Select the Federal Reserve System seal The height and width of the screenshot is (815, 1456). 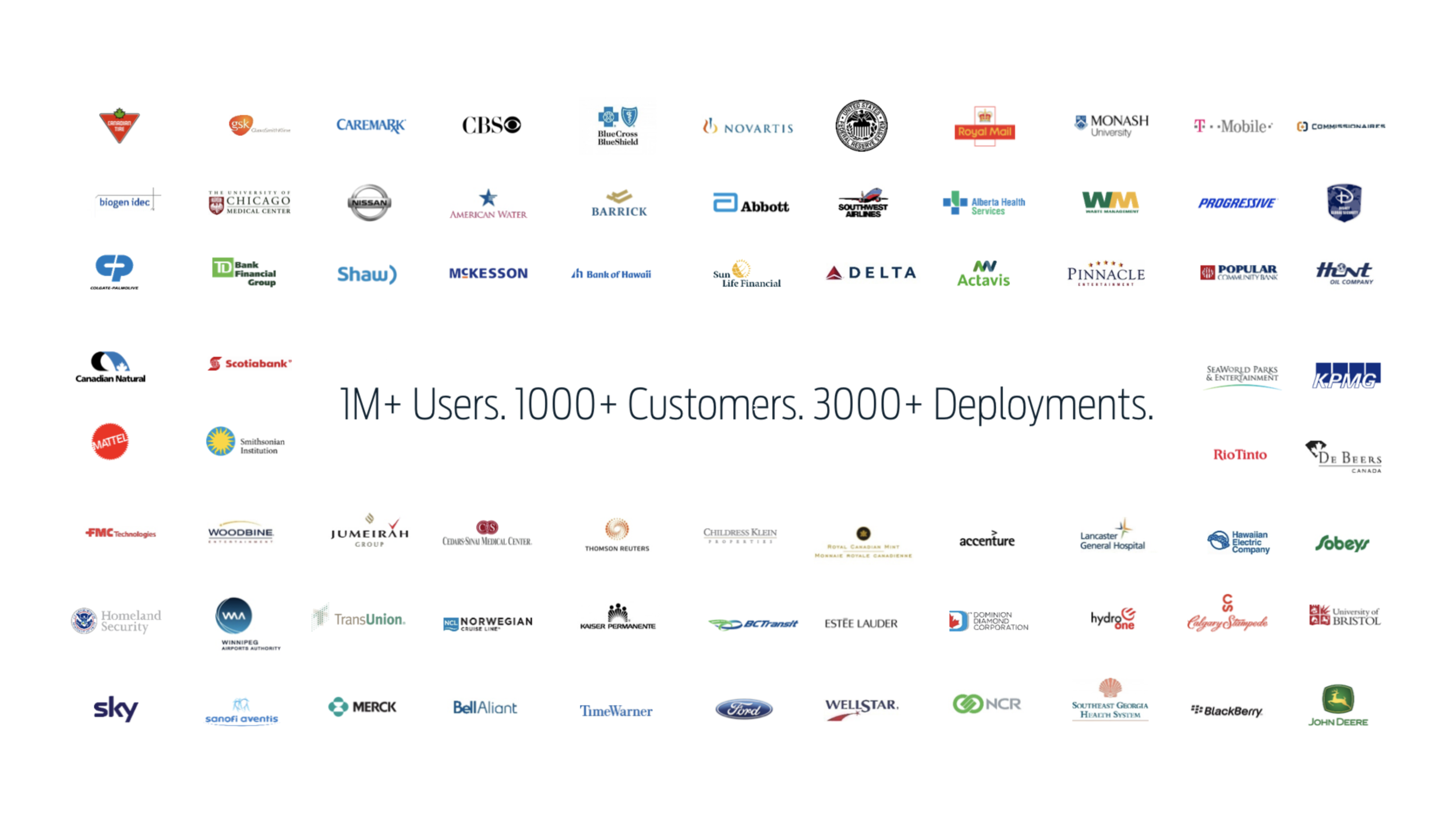(x=861, y=125)
